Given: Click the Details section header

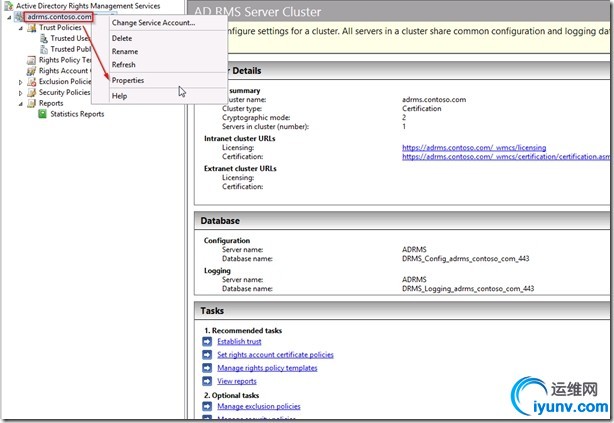Looking at the screenshot, I should point(418,71).
